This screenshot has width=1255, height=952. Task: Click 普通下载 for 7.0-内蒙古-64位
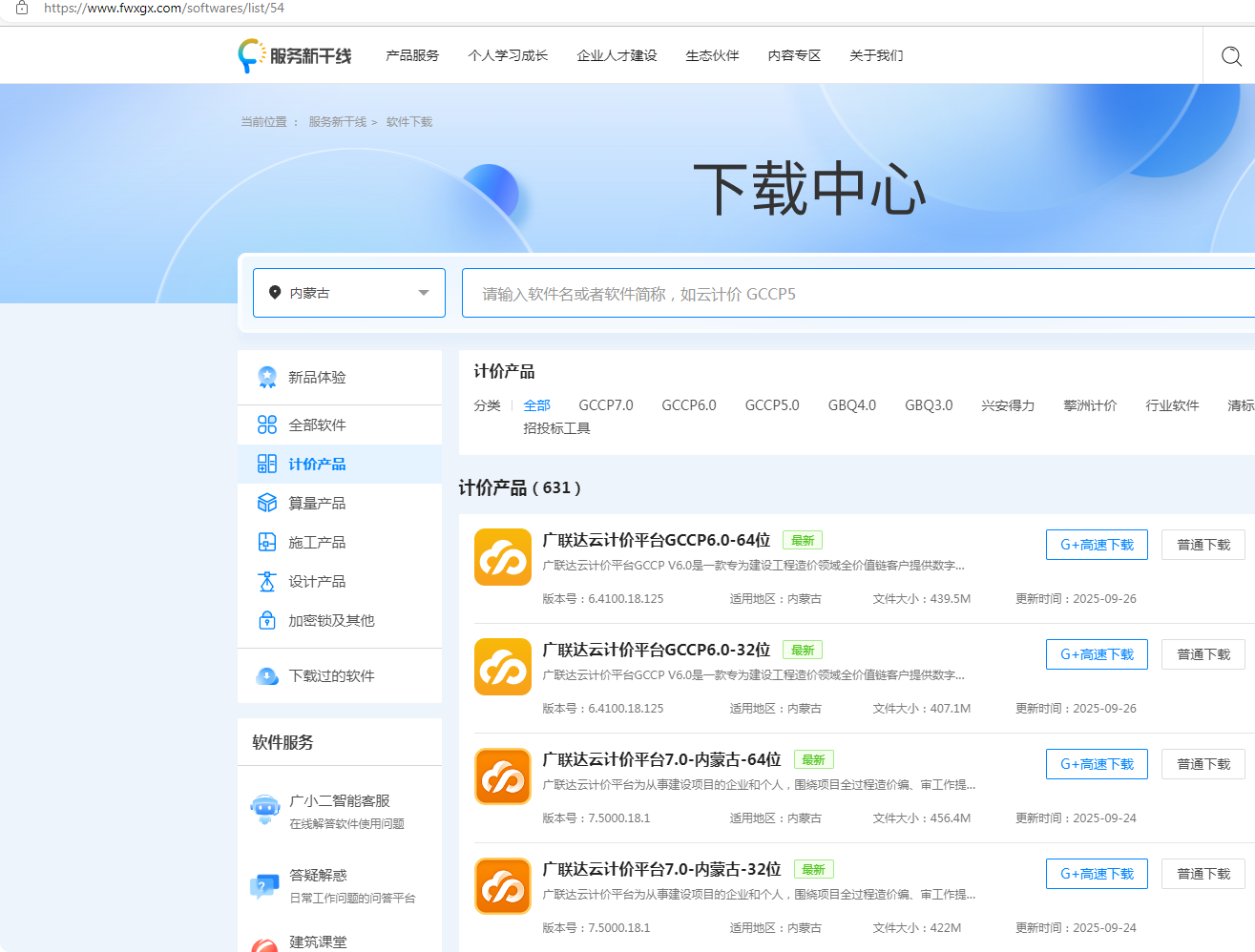point(1203,764)
